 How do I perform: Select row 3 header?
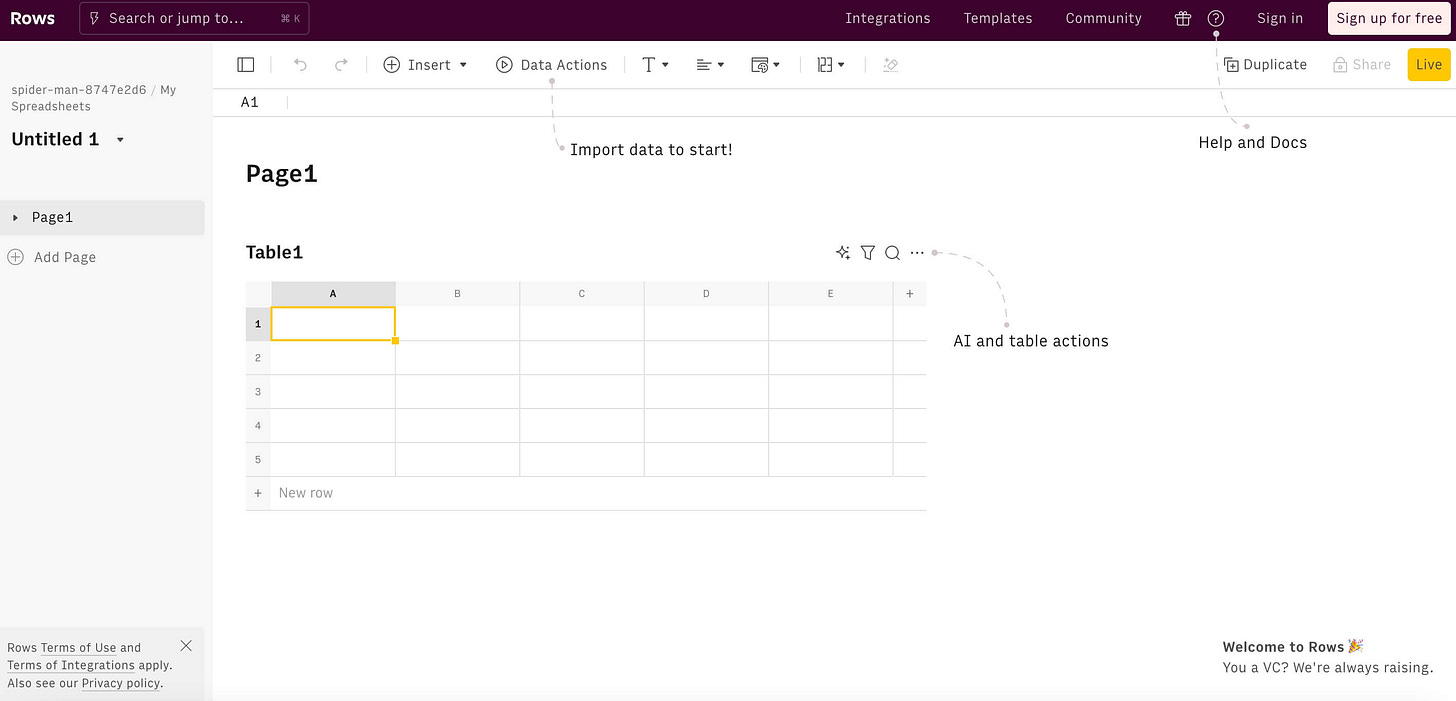click(x=258, y=392)
